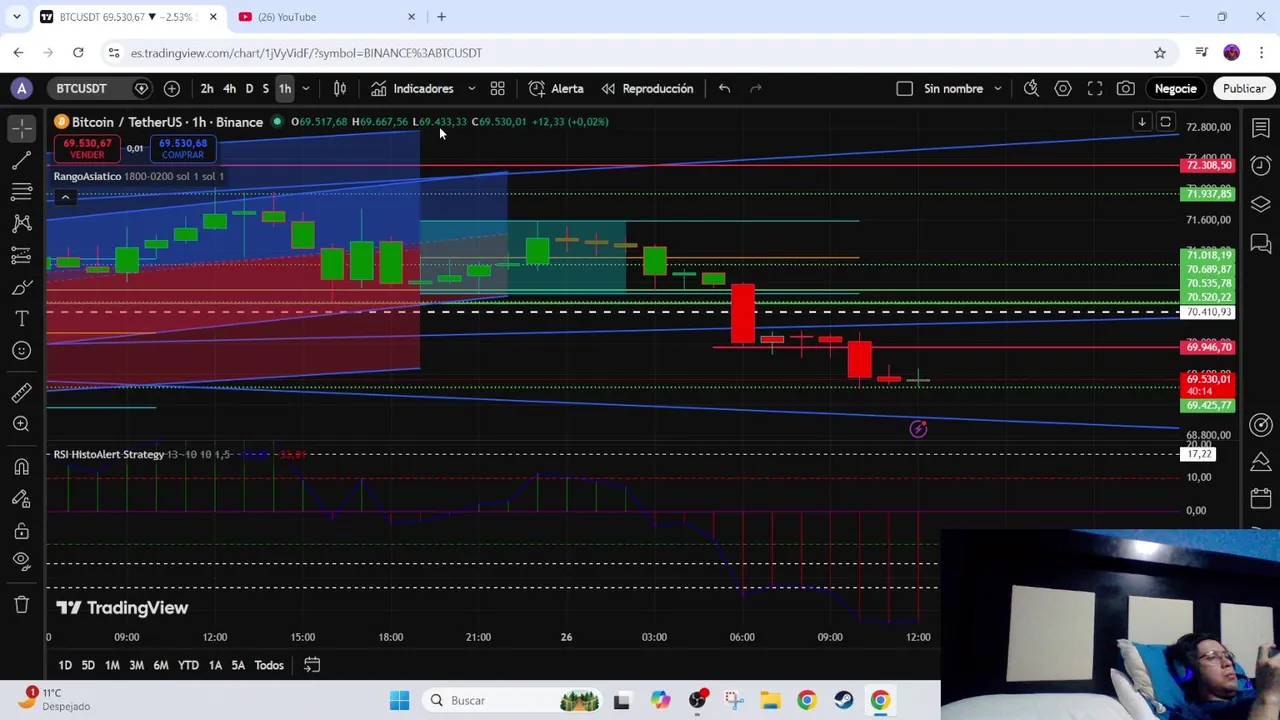Select the Todos date range
The height and width of the screenshot is (720, 1280).
click(x=269, y=665)
